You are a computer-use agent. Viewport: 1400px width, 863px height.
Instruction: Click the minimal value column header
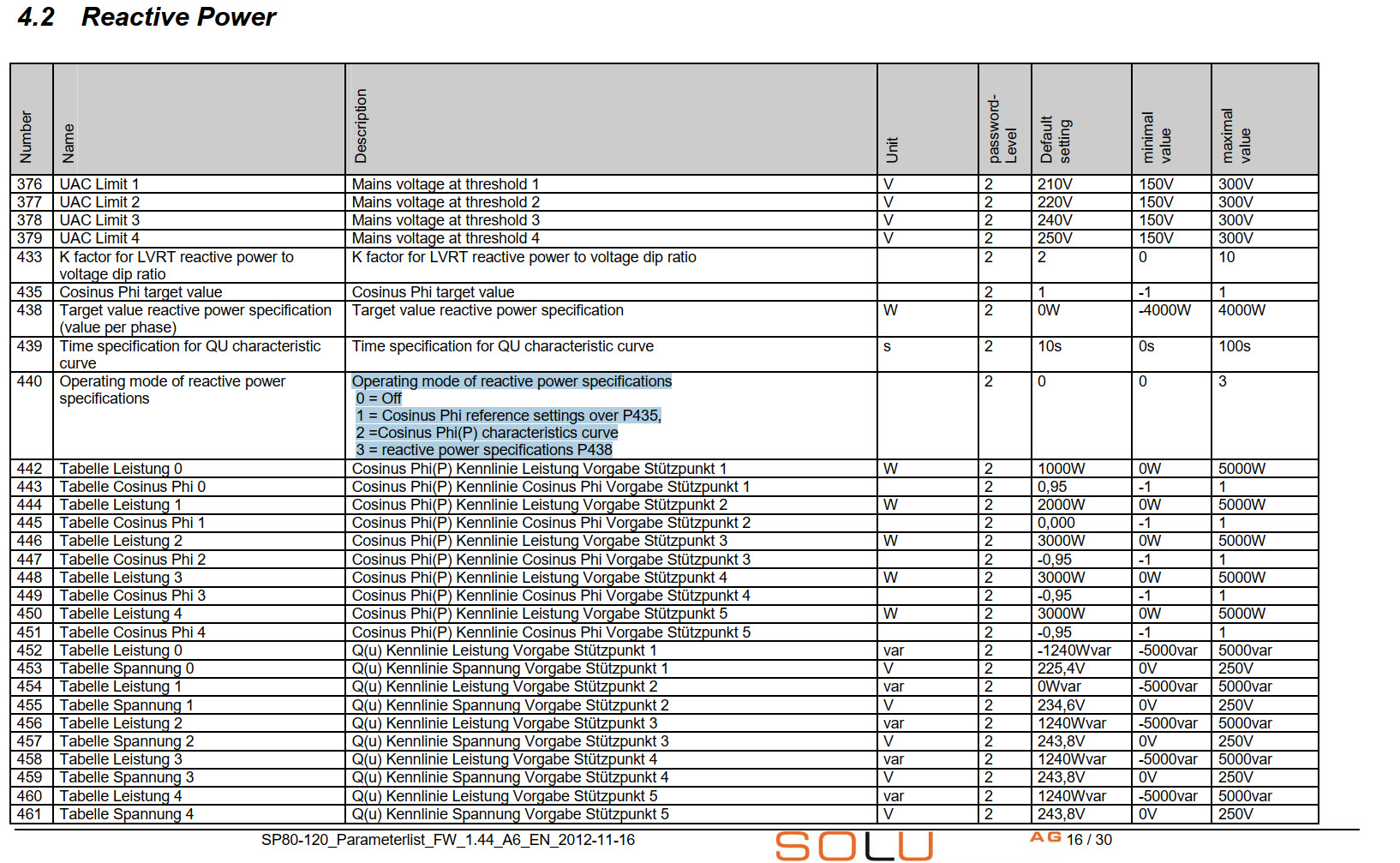1157,137
